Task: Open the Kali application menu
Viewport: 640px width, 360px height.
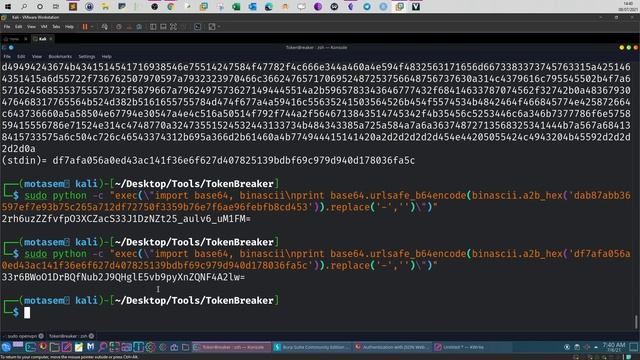Action: 6,347
